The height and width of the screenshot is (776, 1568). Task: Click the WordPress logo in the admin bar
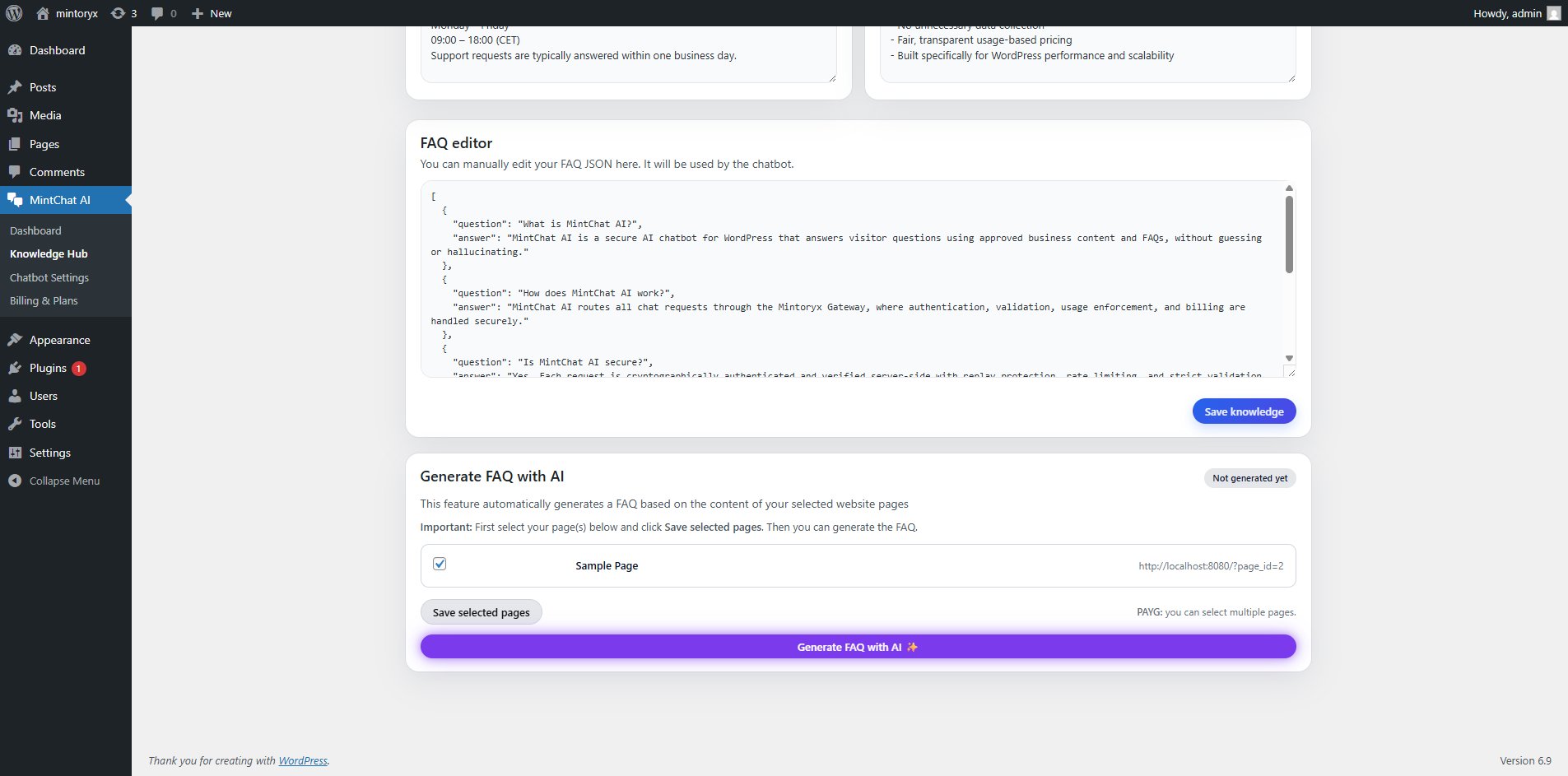coord(13,13)
